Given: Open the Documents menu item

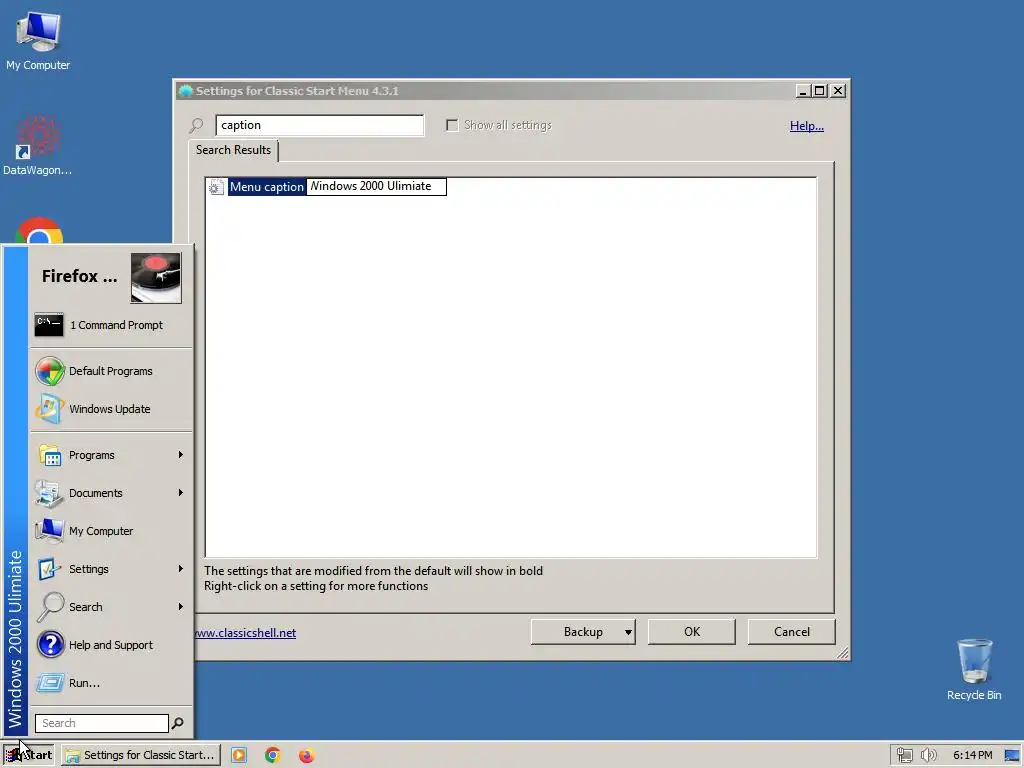Looking at the screenshot, I should tap(111, 492).
